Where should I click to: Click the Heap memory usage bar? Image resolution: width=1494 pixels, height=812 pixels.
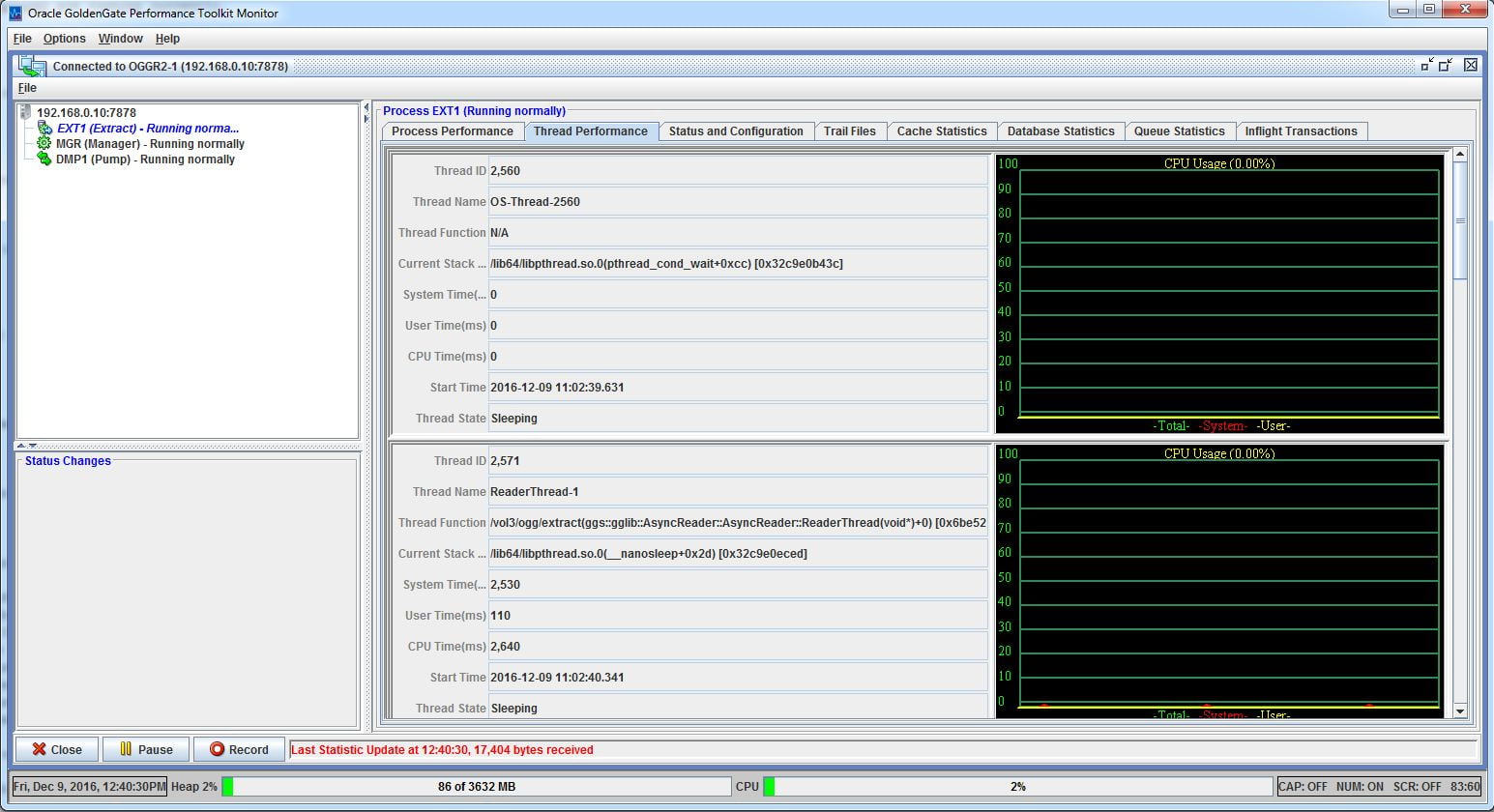point(476,787)
